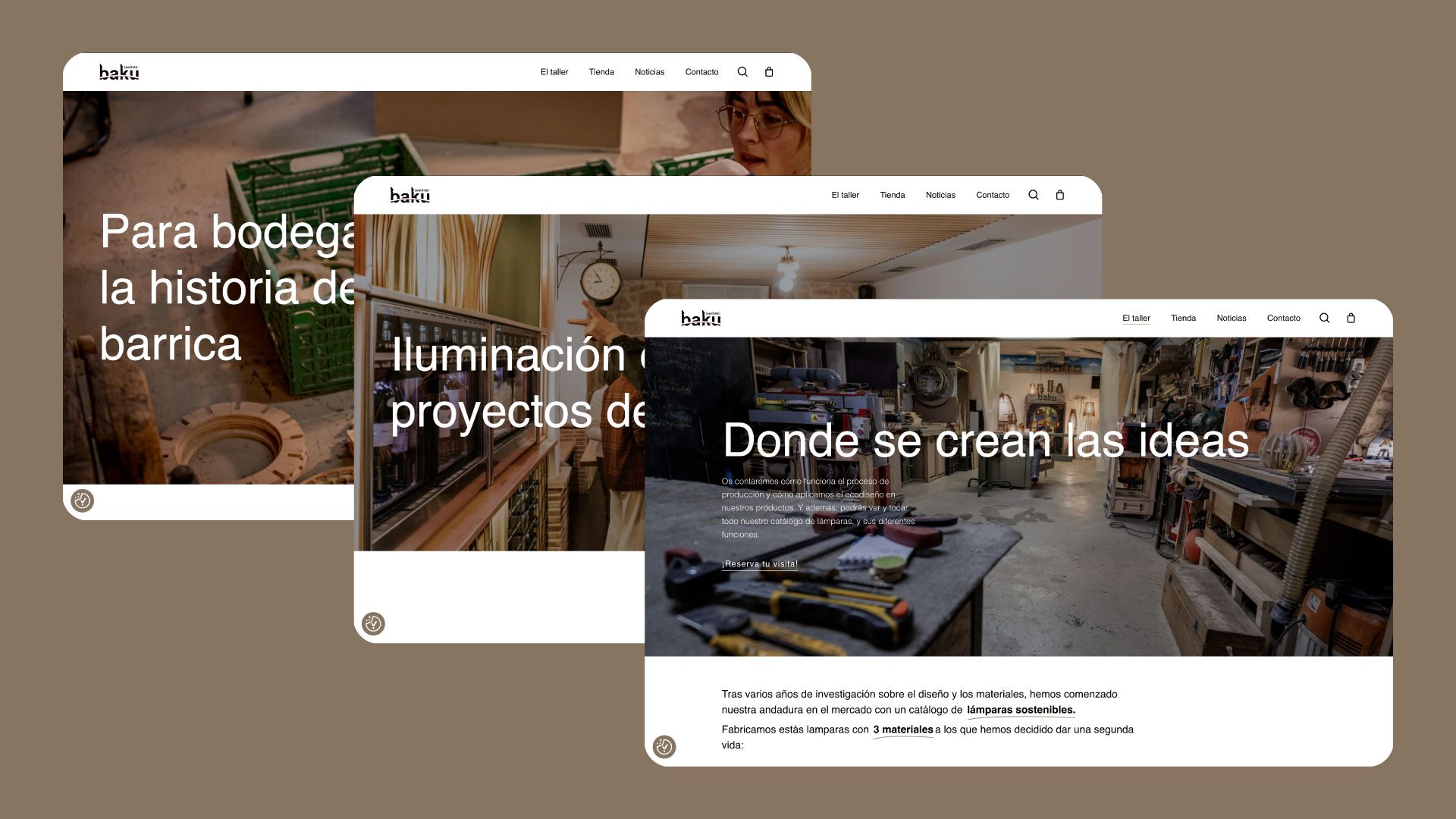The height and width of the screenshot is (819, 1456).
Task: Go to El taller in the back window
Action: [554, 72]
